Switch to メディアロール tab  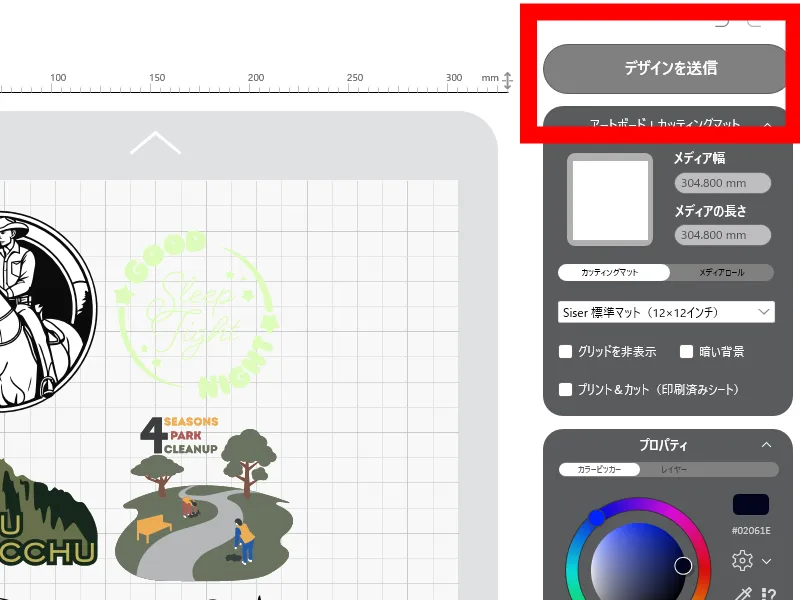tap(721, 272)
